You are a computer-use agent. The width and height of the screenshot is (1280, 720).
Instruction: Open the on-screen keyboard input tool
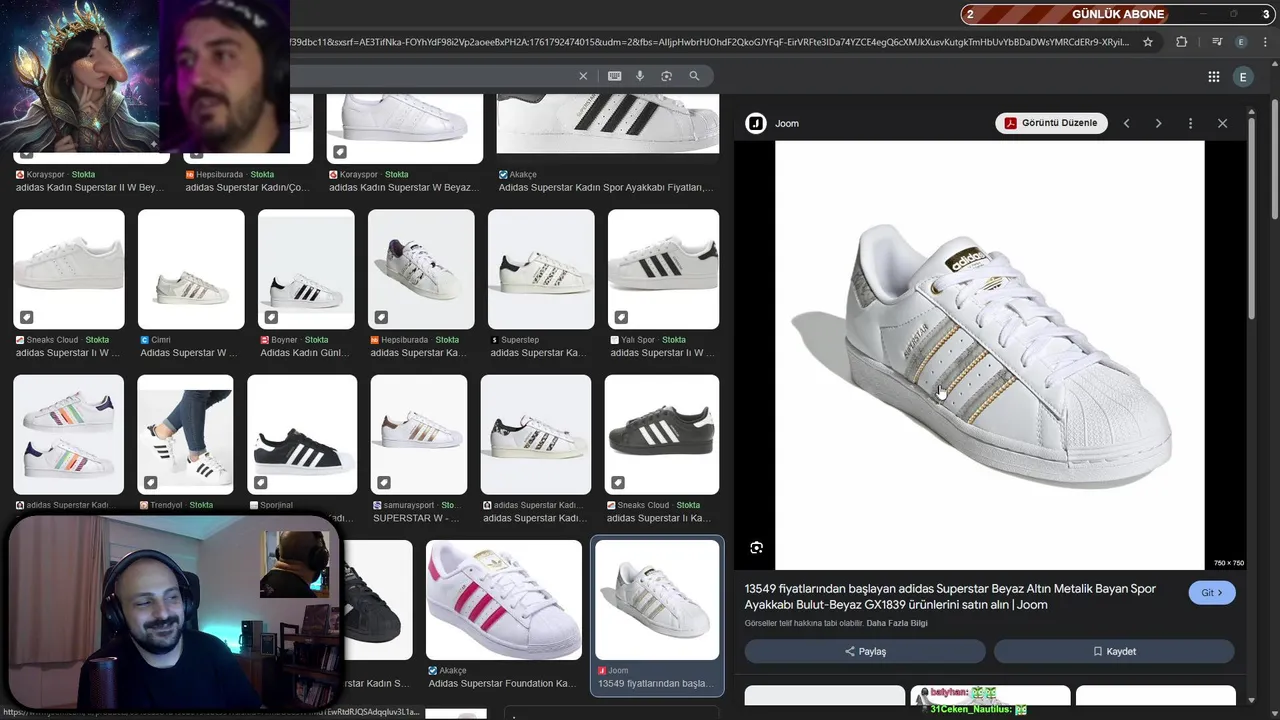point(614,76)
